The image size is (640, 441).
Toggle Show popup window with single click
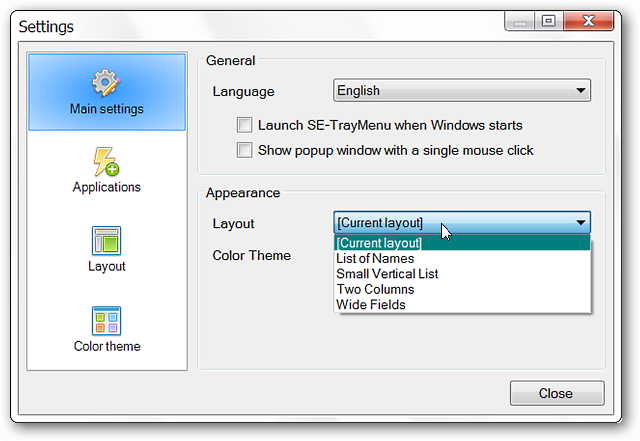(244, 150)
